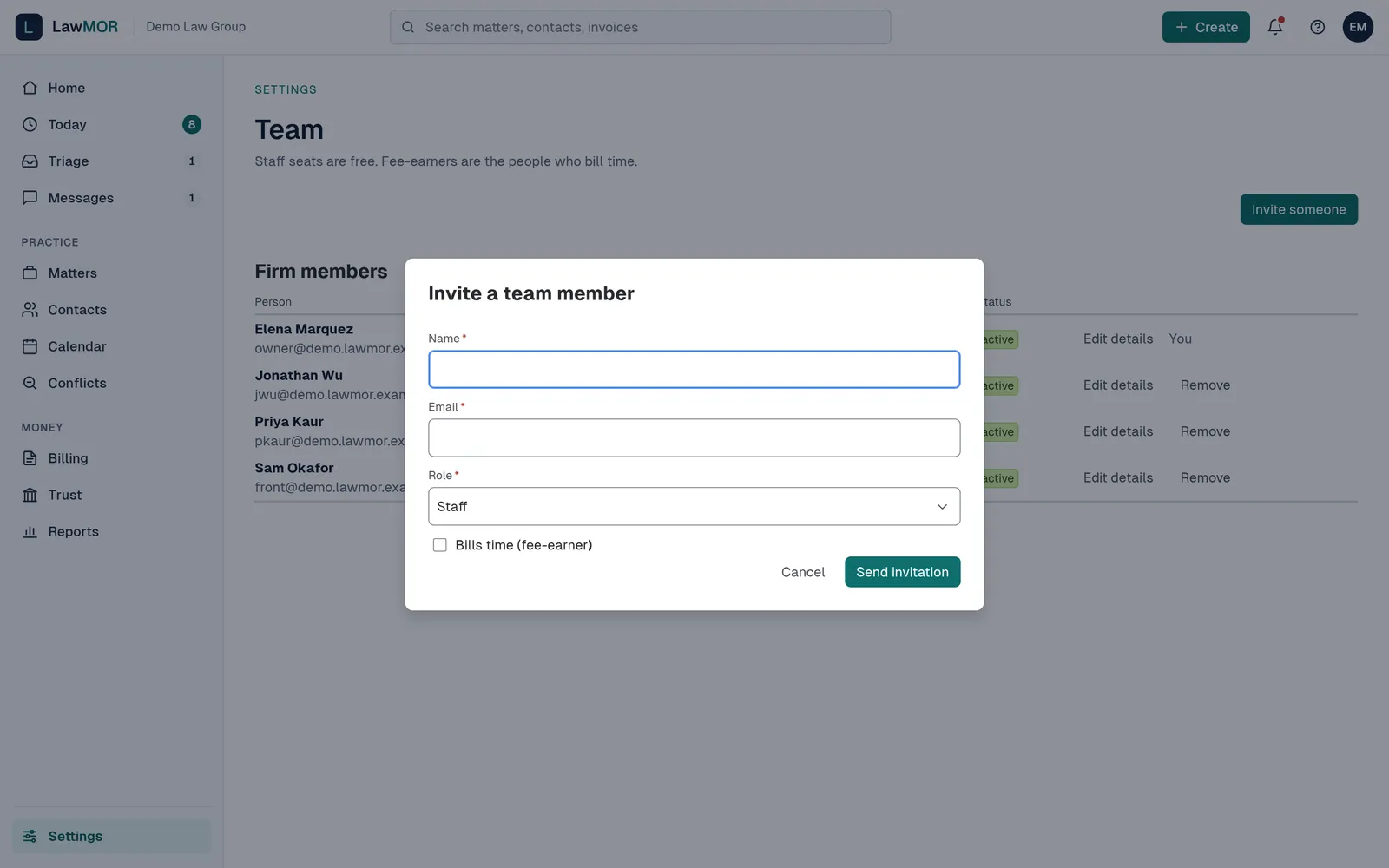
Task: Edit details for Sam Okafor
Action: (x=1118, y=477)
